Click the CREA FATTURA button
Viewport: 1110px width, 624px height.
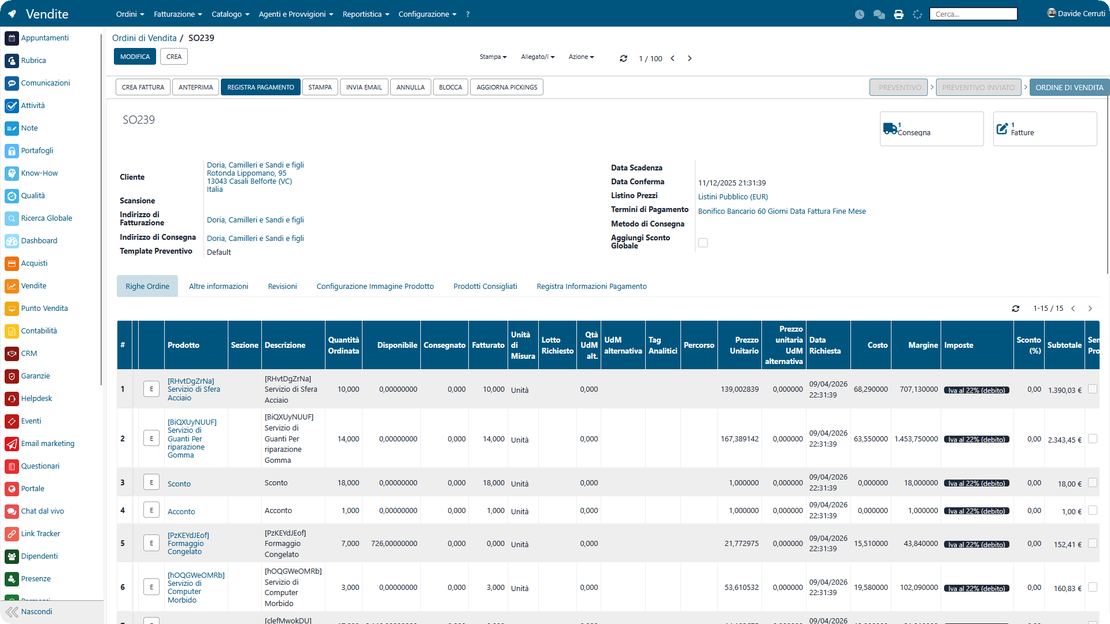tap(143, 87)
